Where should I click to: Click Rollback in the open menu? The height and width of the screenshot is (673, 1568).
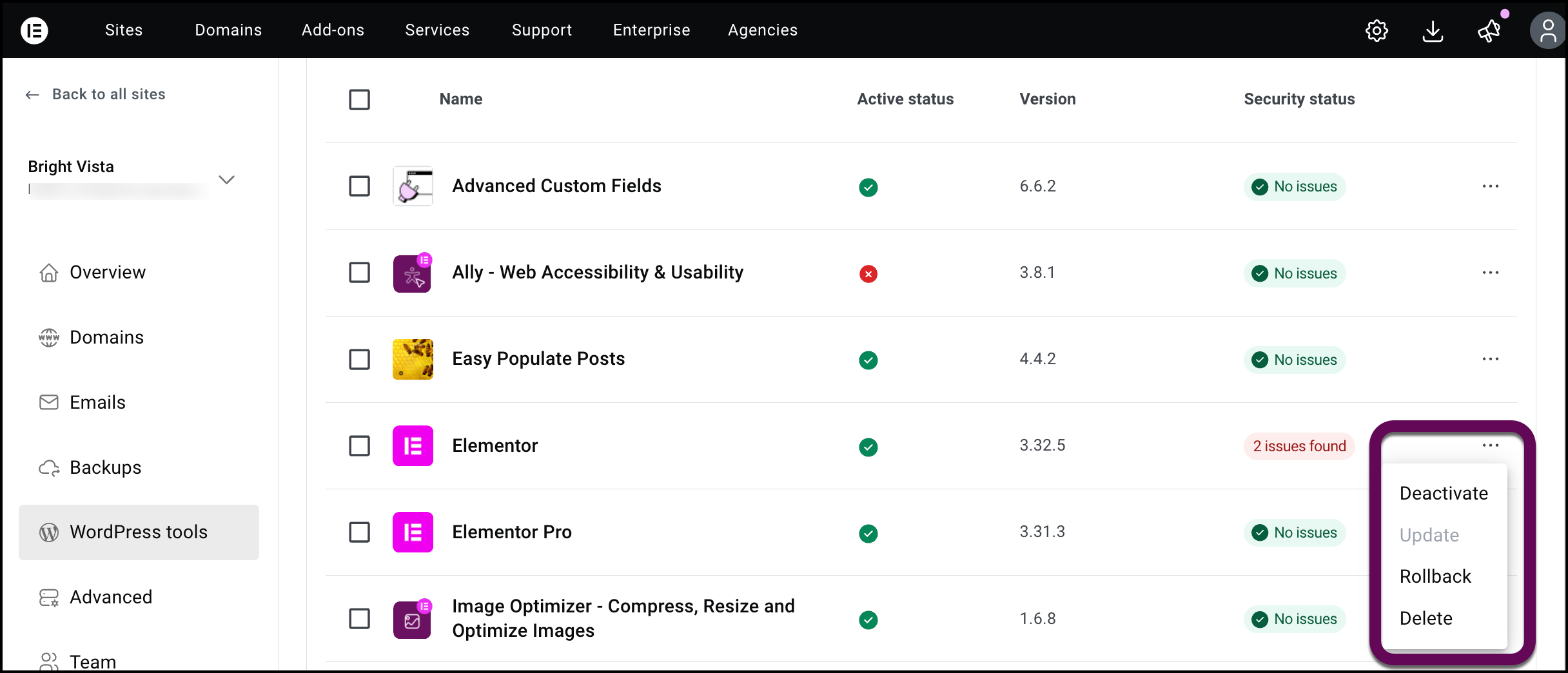(1435, 576)
